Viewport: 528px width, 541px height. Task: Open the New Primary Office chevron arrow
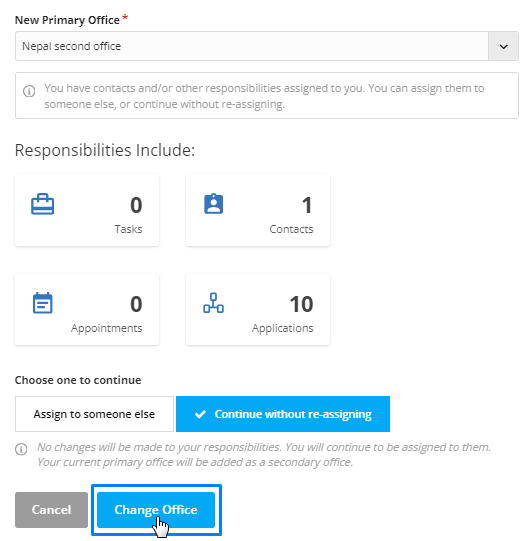pyautogui.click(x=503, y=46)
